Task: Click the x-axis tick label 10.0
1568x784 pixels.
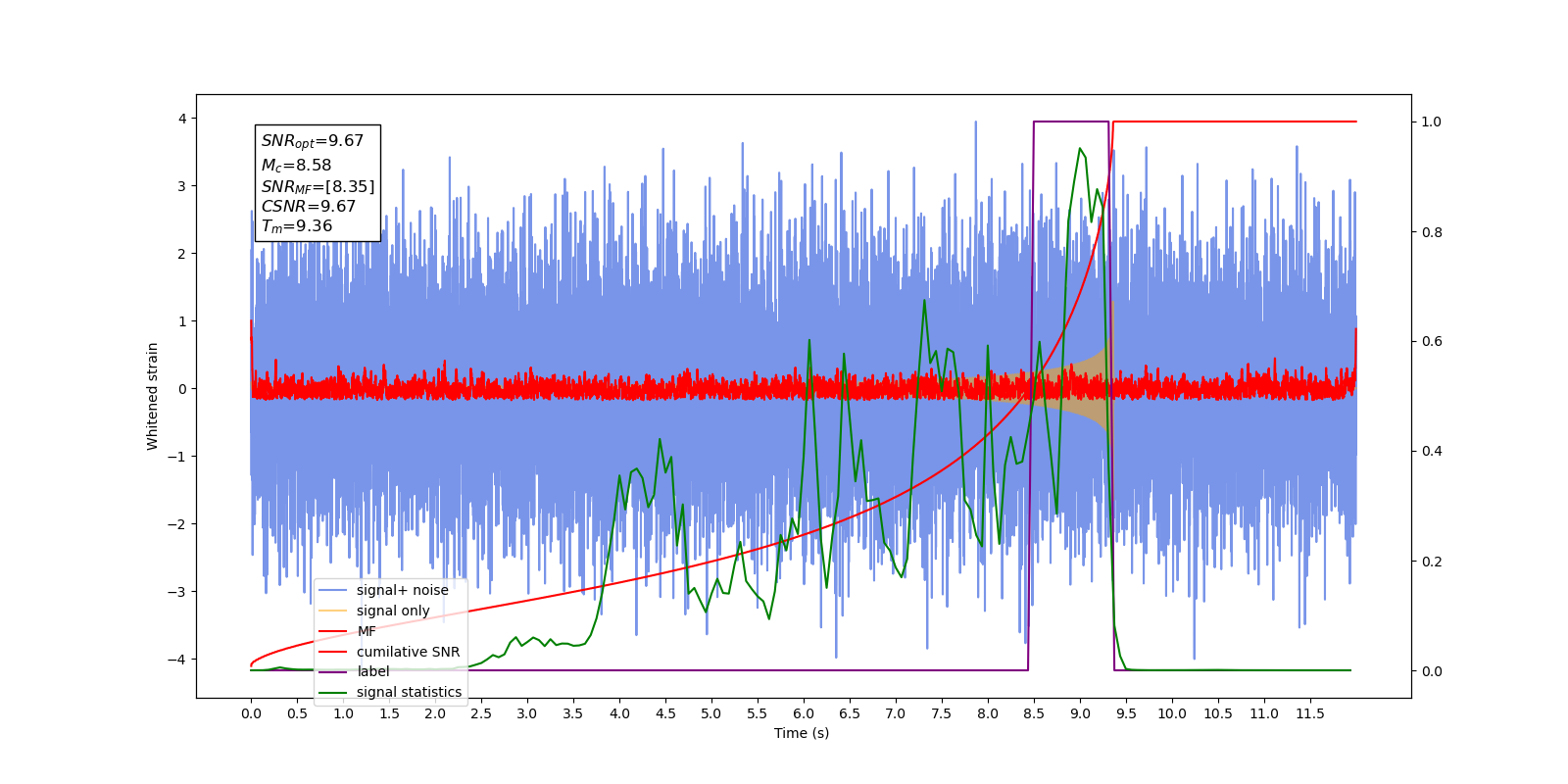Action: click(1172, 713)
